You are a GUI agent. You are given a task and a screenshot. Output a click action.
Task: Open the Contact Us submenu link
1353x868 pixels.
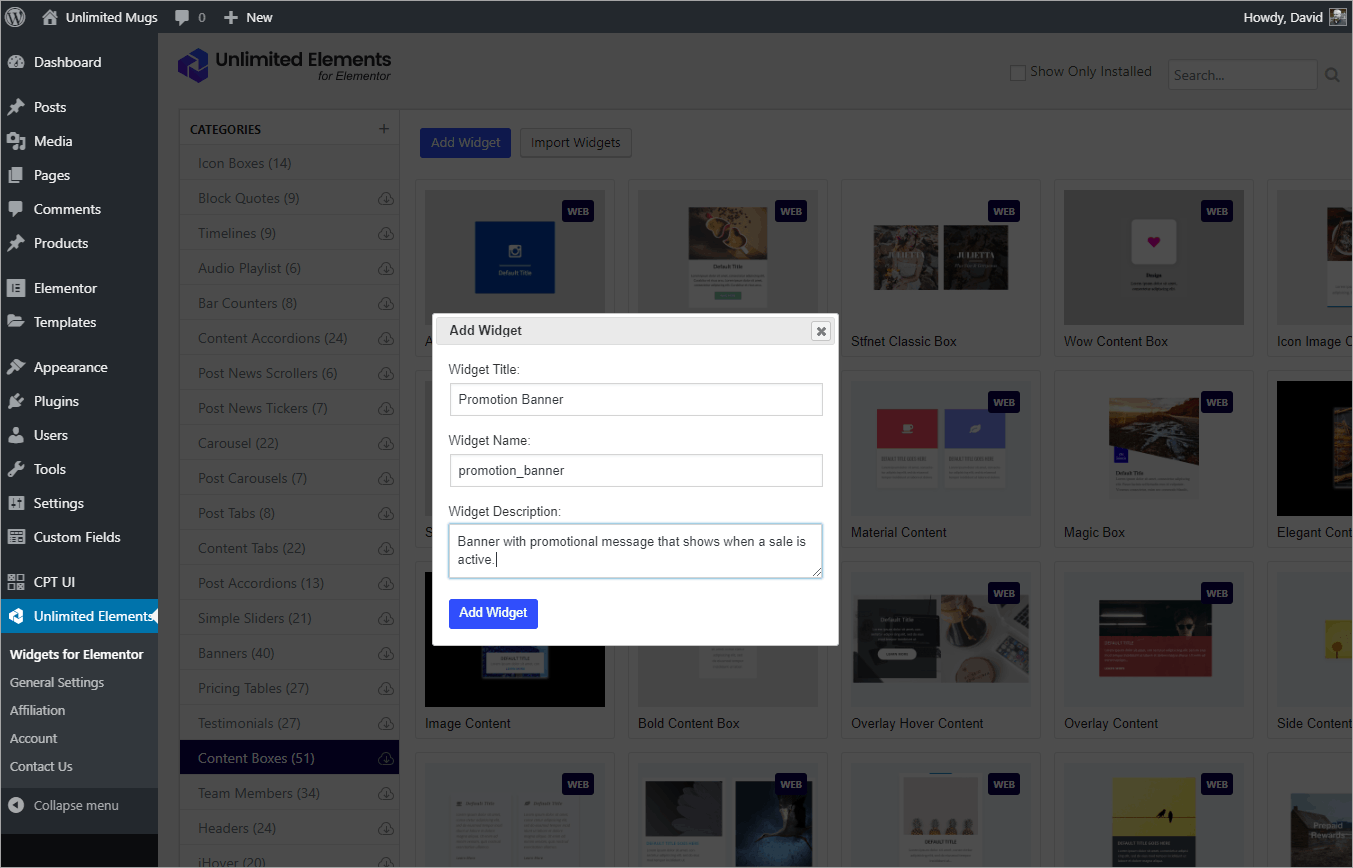pyautogui.click(x=41, y=766)
